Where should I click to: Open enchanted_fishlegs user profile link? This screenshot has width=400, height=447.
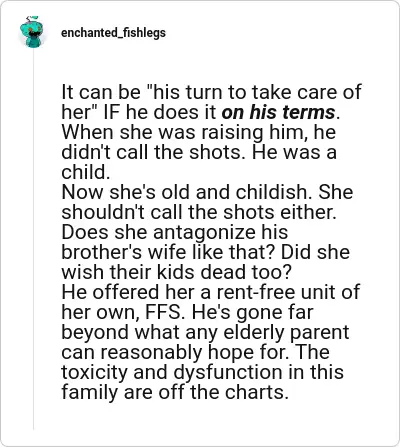[113, 33]
